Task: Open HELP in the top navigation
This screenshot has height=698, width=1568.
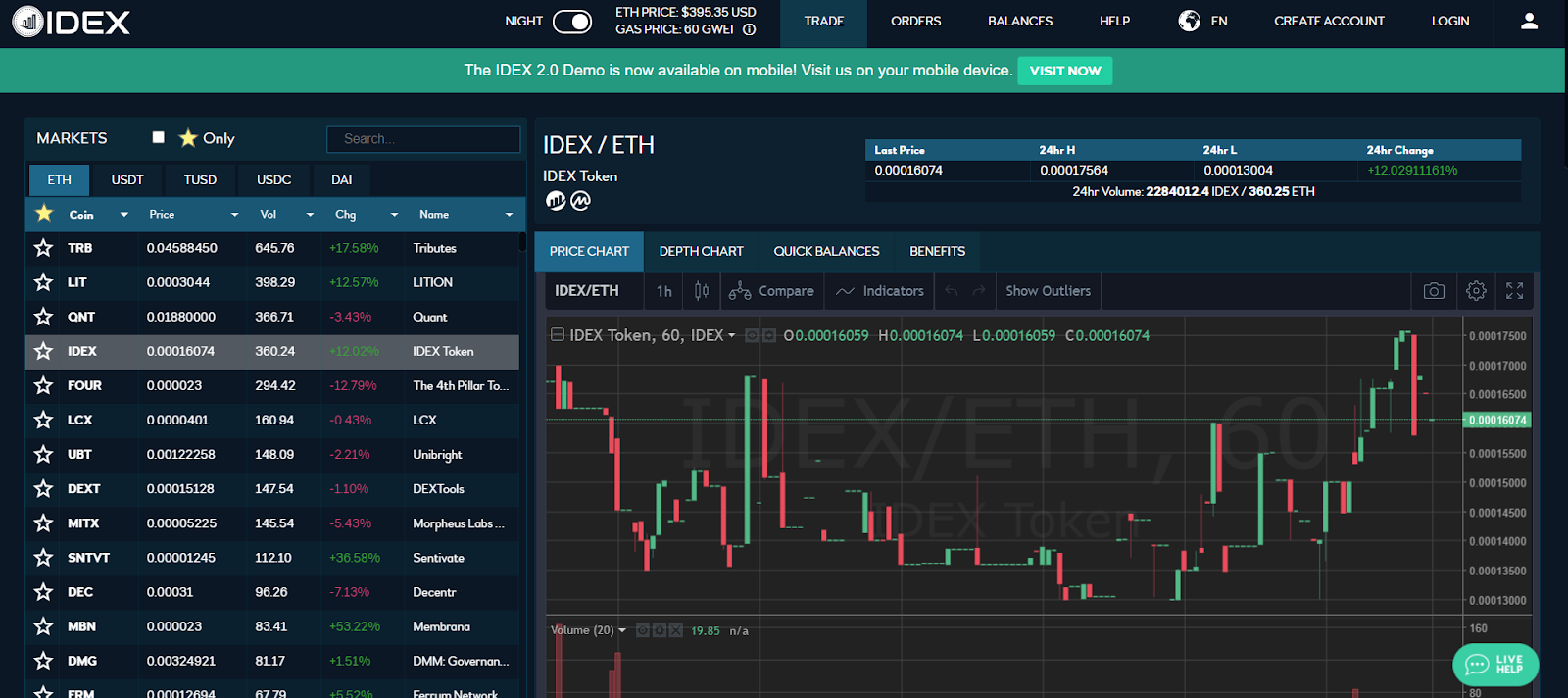Action: click(1115, 21)
